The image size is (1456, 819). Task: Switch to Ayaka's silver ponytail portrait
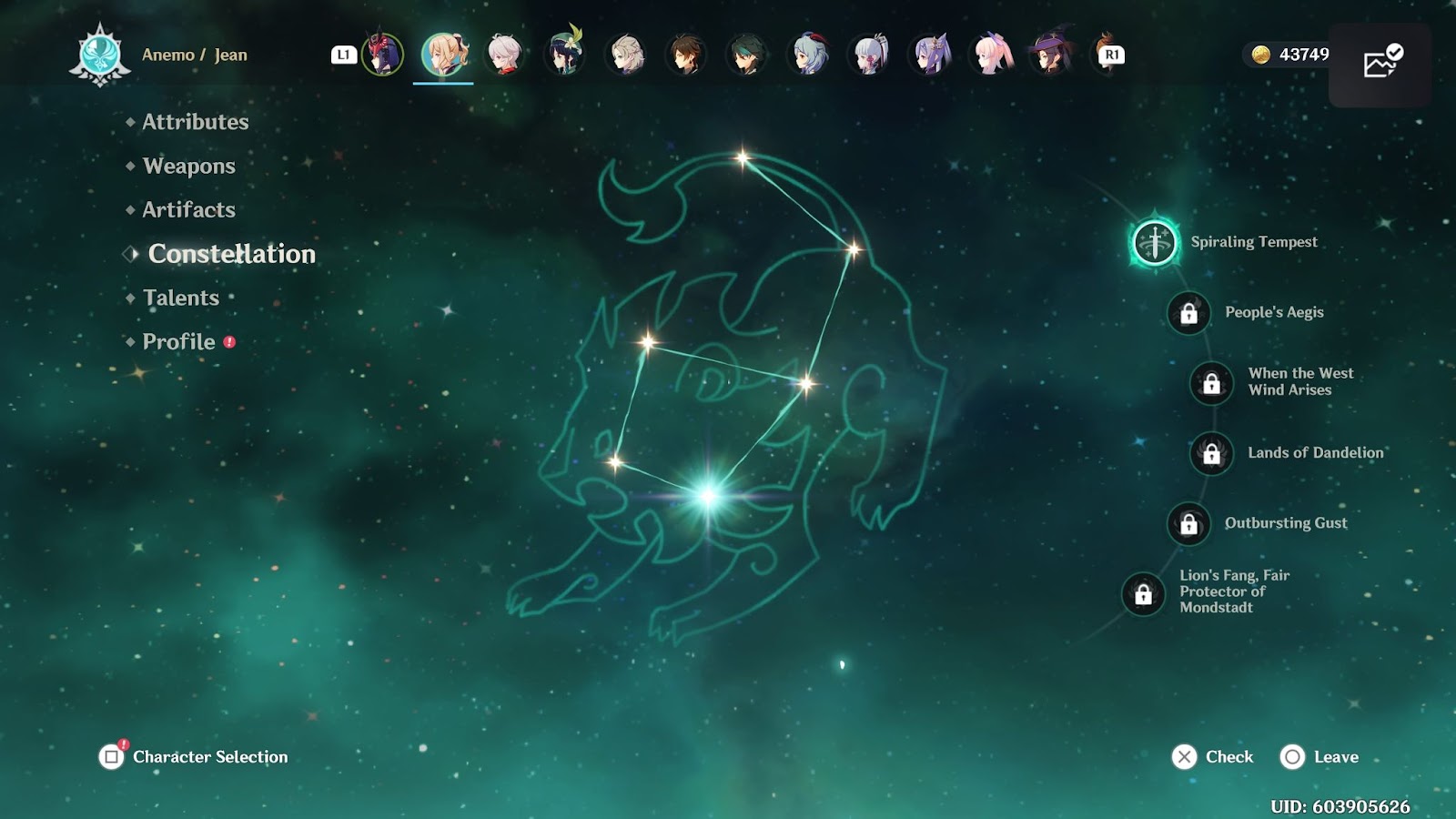[869, 55]
